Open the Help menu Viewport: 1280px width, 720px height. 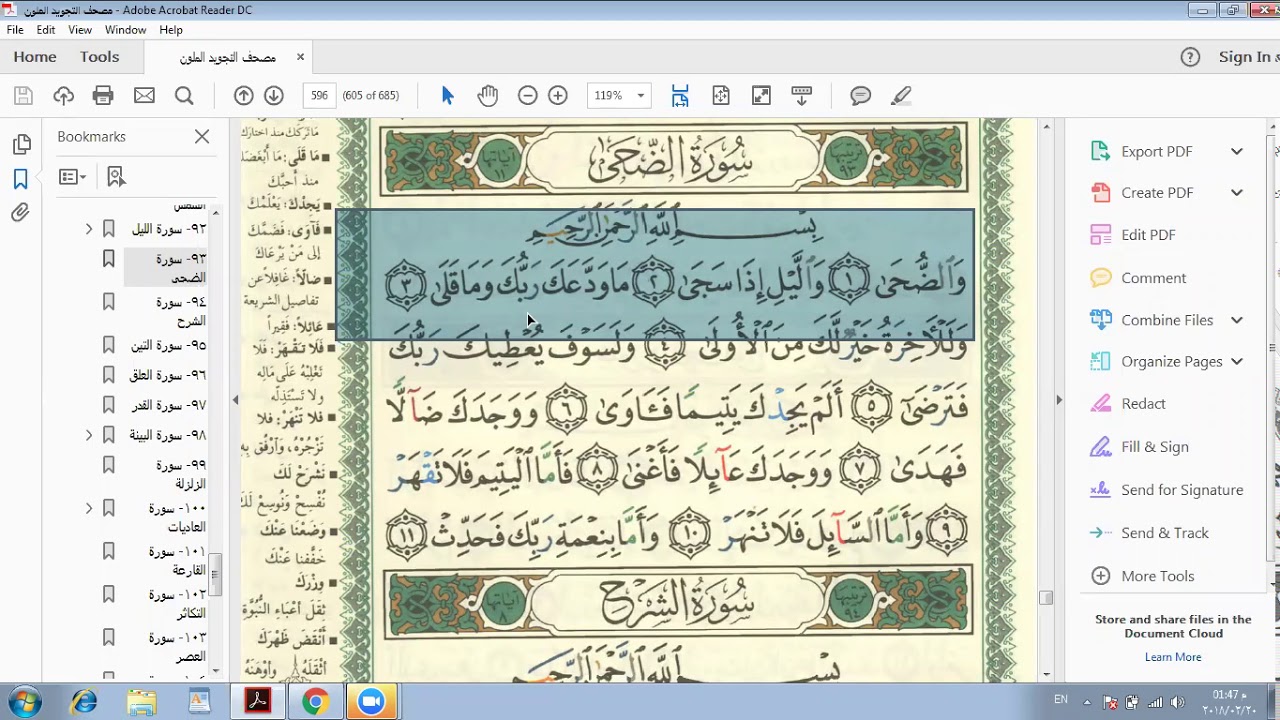pyautogui.click(x=171, y=30)
